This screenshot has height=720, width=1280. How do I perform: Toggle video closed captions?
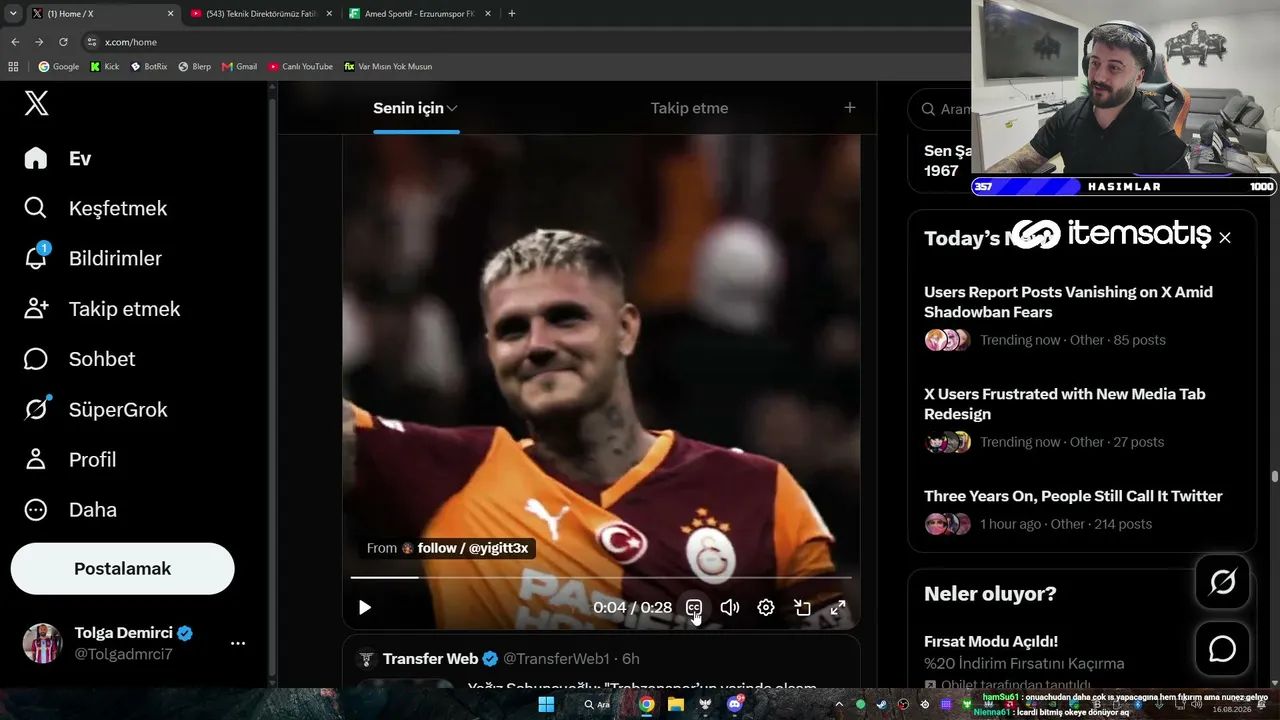[x=694, y=607]
